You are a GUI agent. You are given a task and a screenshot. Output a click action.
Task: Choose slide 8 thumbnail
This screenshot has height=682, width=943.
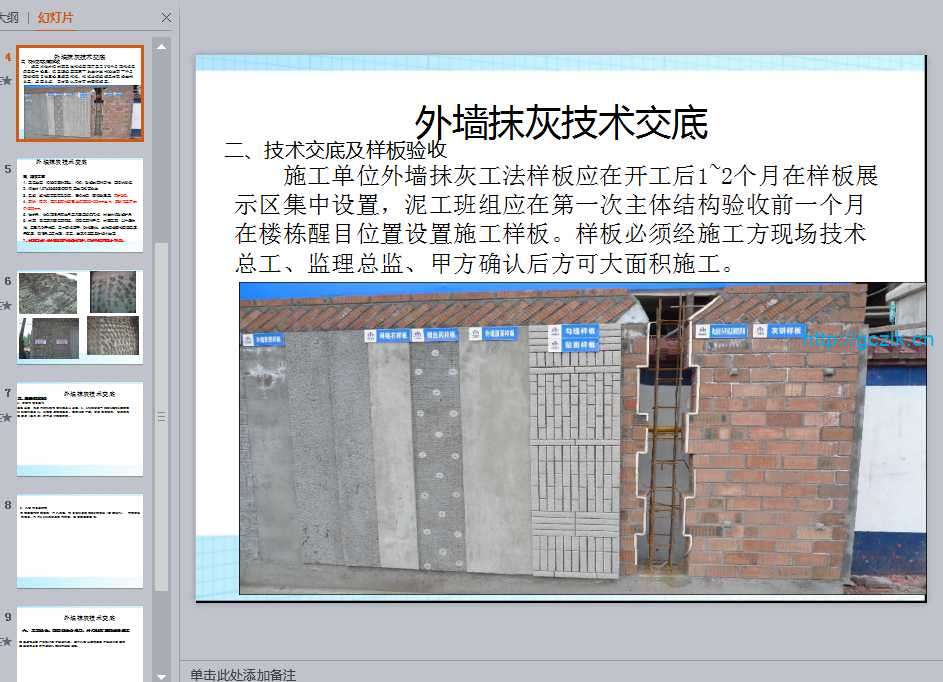pyautogui.click(x=80, y=540)
